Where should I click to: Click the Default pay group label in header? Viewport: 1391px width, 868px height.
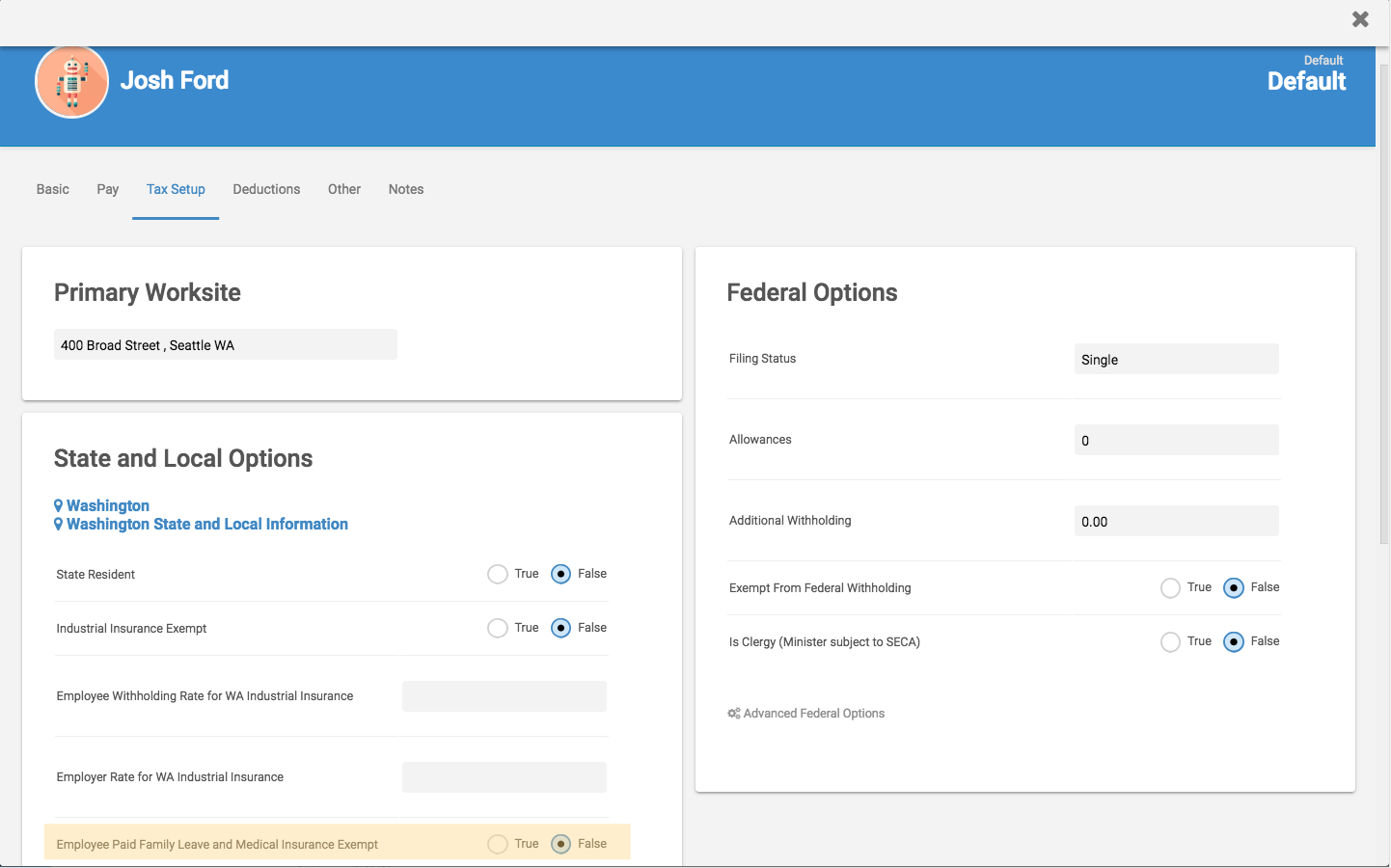click(x=1306, y=81)
